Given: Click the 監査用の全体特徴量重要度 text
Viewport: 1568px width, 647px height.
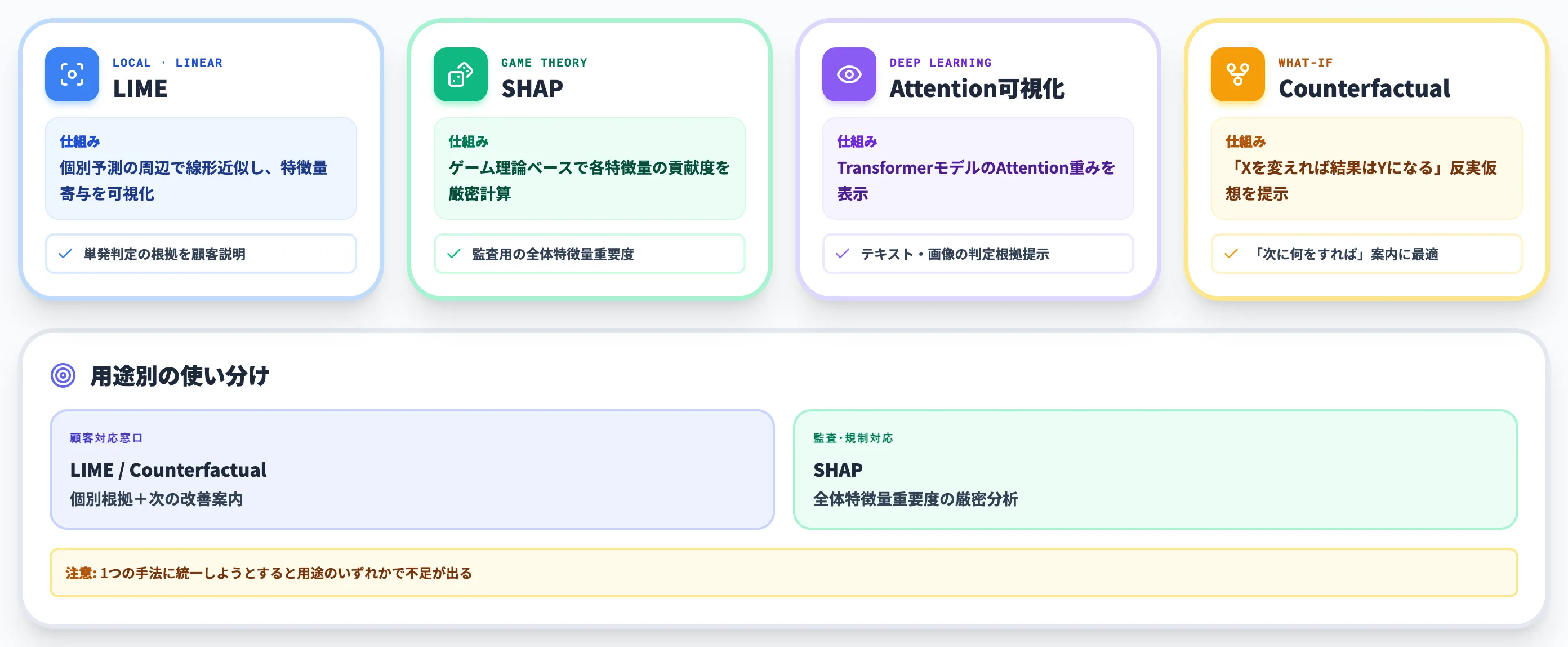Looking at the screenshot, I should tap(553, 254).
